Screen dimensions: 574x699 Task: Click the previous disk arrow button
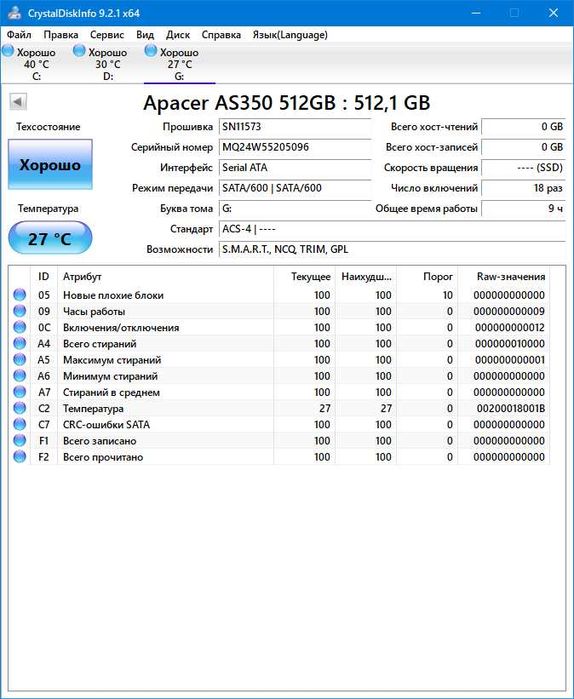(x=18, y=102)
